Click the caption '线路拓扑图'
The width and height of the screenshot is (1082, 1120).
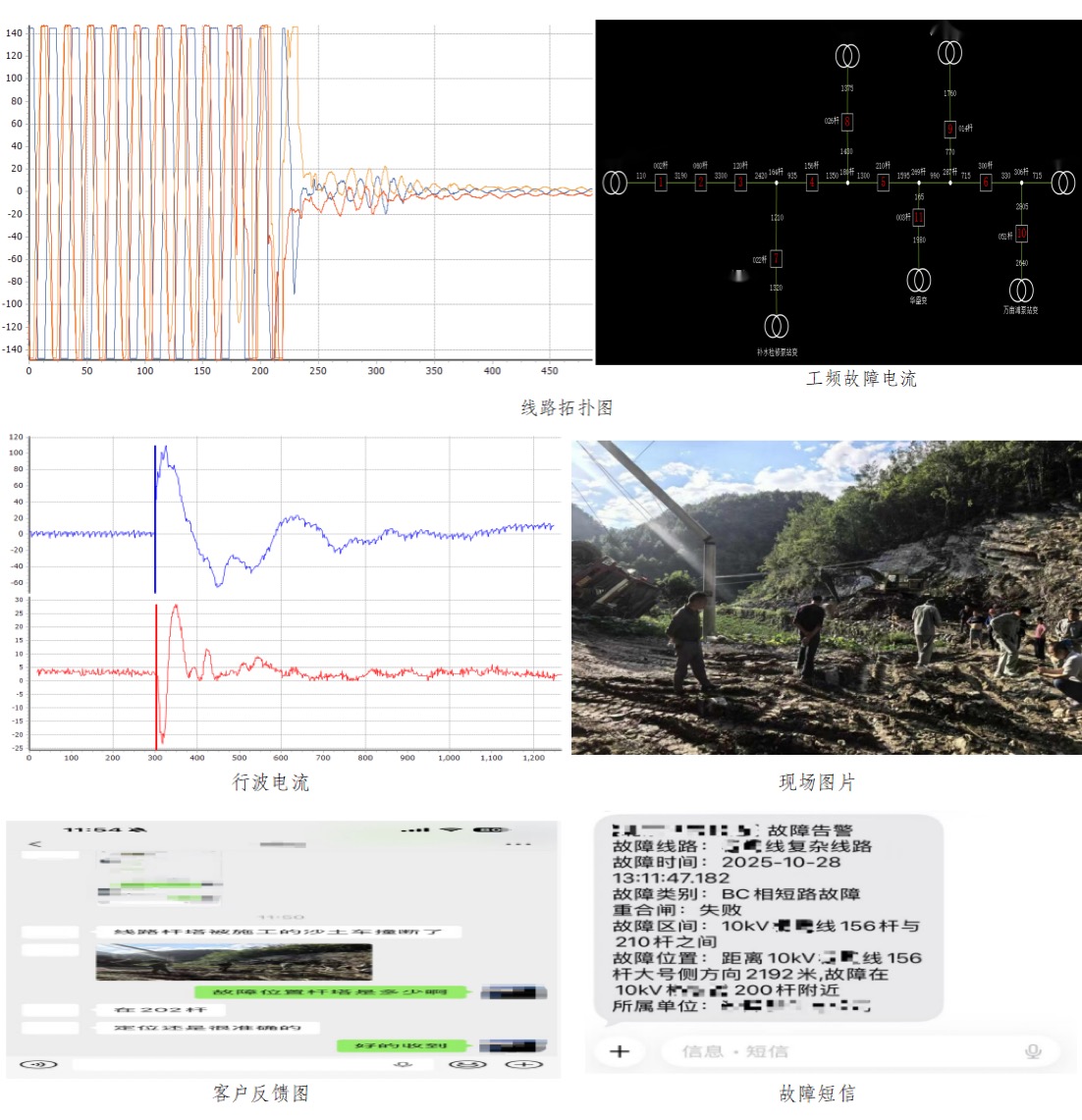(x=567, y=408)
